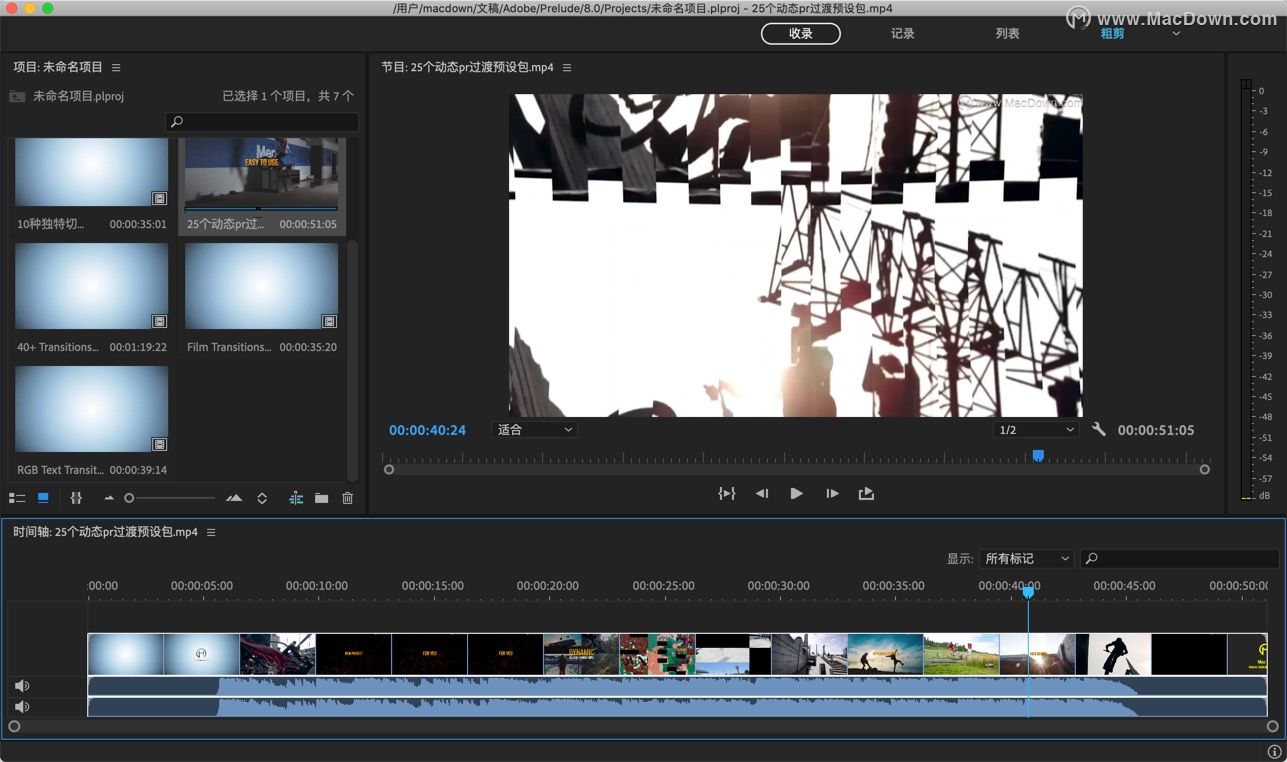Select the 10种独特切 clip thumbnail
The width and height of the screenshot is (1287, 762).
tap(91, 172)
